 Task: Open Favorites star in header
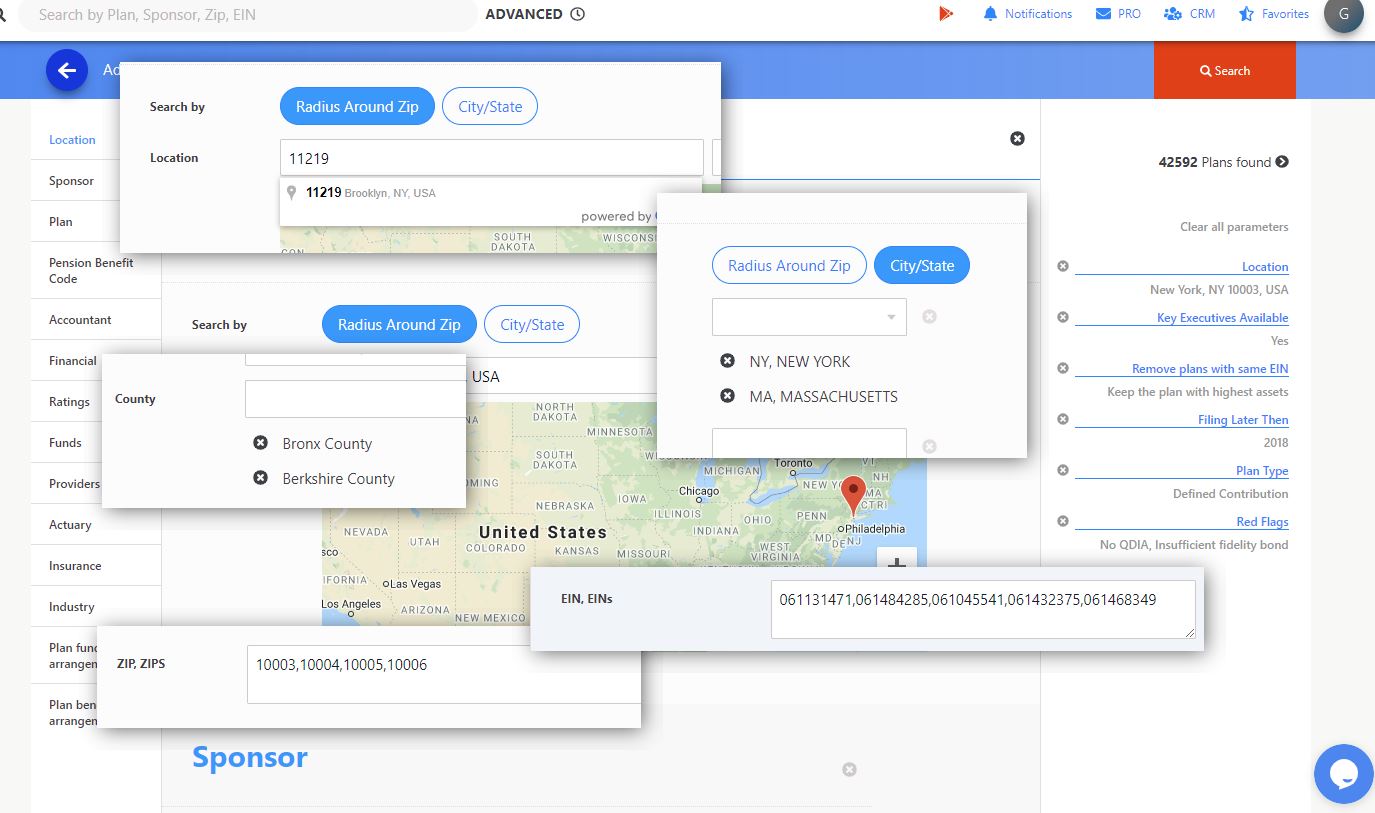tap(1246, 14)
